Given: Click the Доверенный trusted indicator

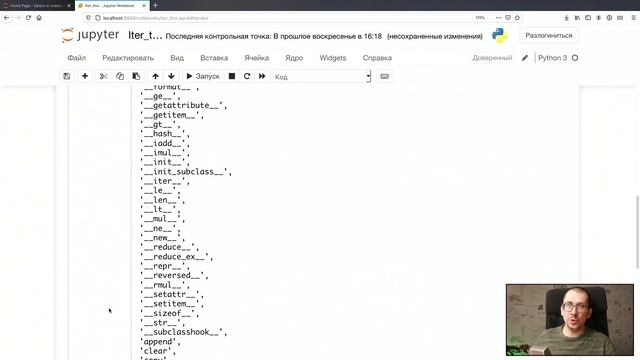Looking at the screenshot, I should point(492,58).
